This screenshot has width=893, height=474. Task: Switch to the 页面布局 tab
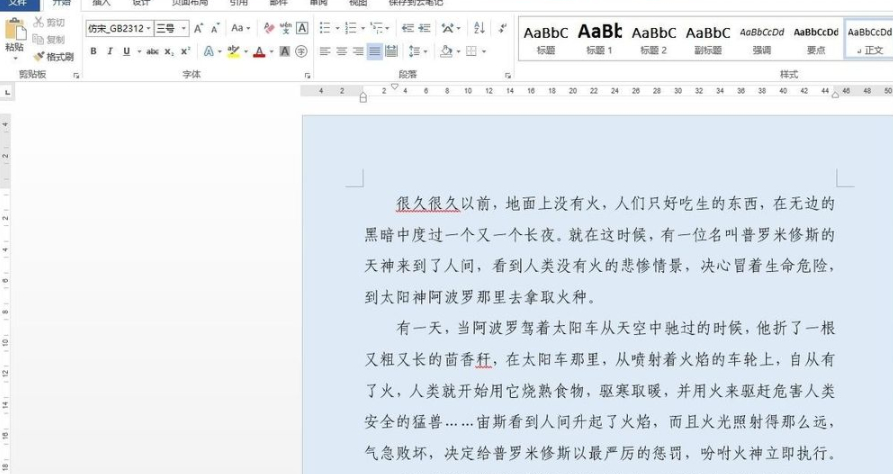click(190, 3)
